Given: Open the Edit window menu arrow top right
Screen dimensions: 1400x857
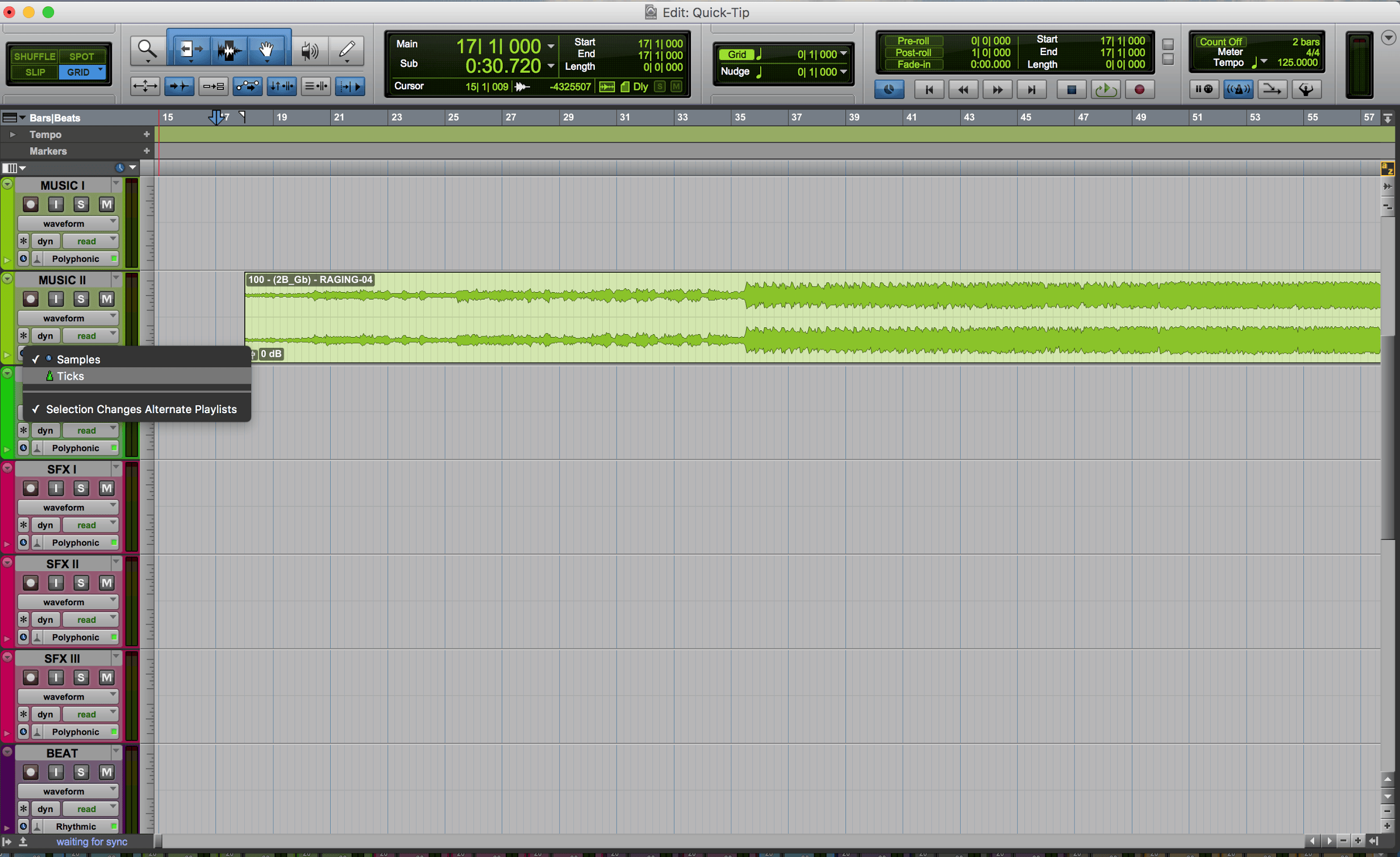Looking at the screenshot, I should tap(1388, 38).
